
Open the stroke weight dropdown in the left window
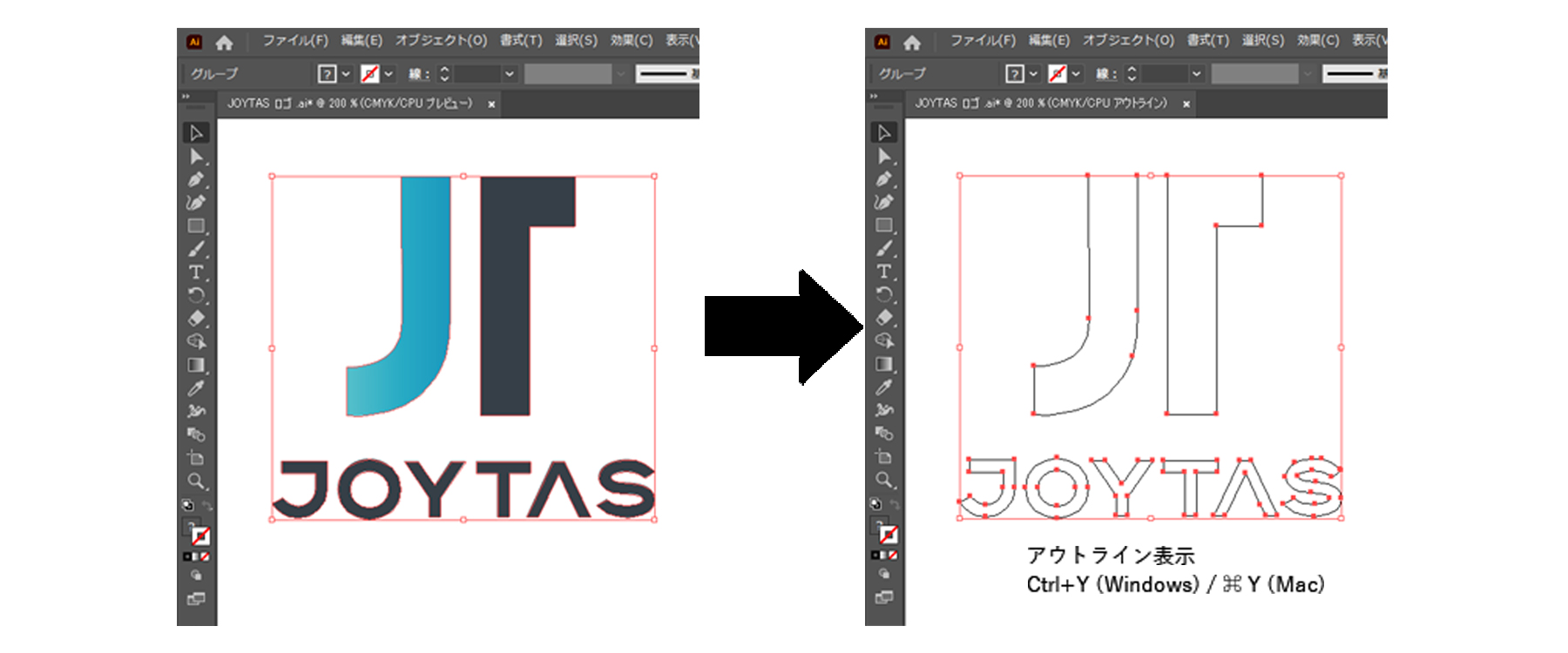point(510,74)
